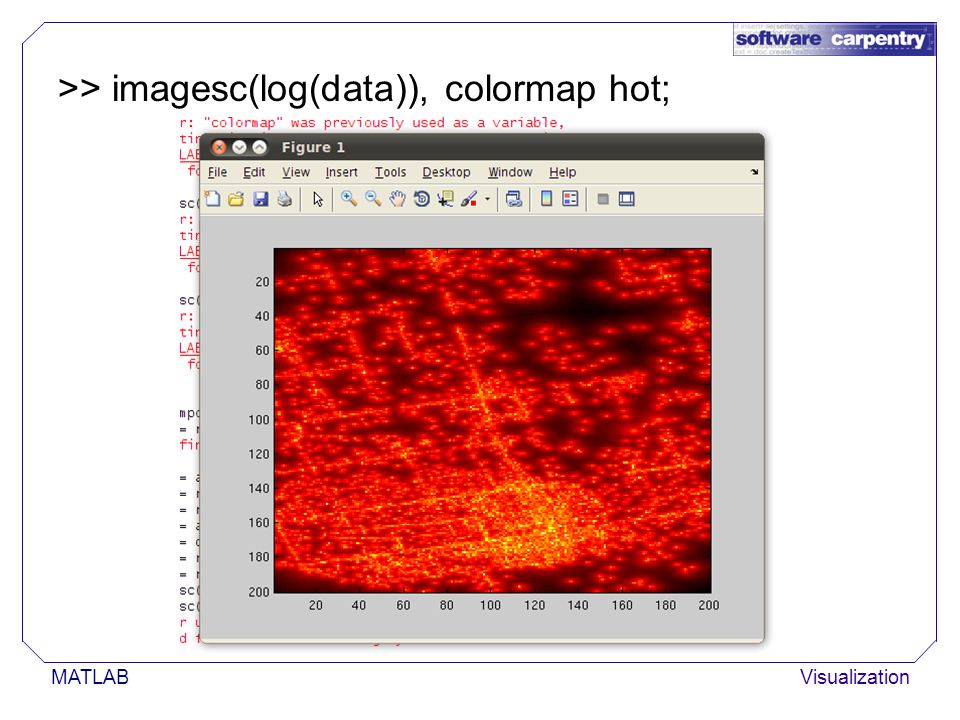Open the Brush tool color dropdown arrow
The image size is (960, 720).
(x=487, y=199)
